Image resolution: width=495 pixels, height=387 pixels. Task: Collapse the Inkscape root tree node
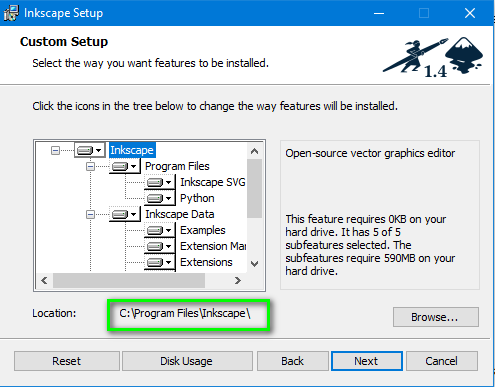click(55, 151)
